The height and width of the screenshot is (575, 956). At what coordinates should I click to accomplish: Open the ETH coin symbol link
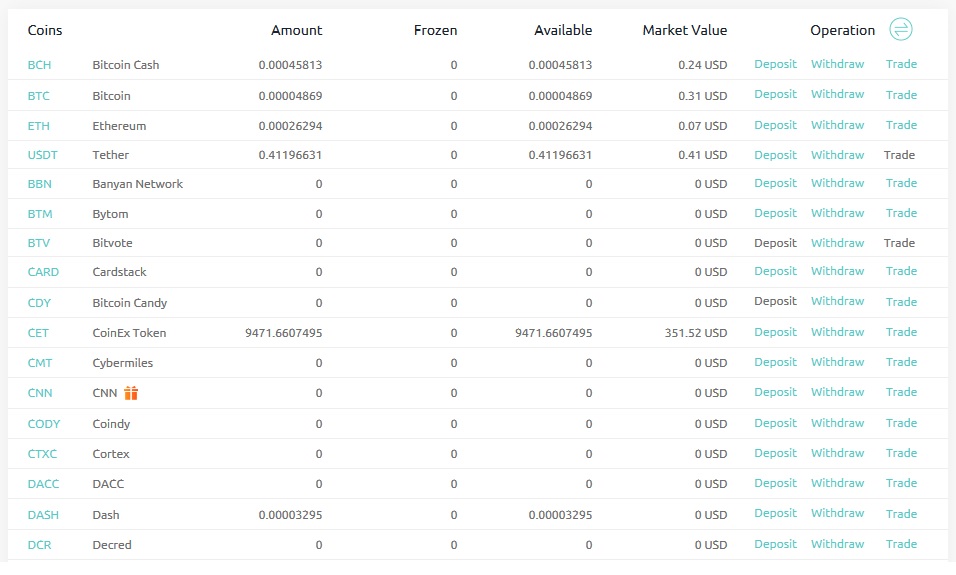point(38,126)
